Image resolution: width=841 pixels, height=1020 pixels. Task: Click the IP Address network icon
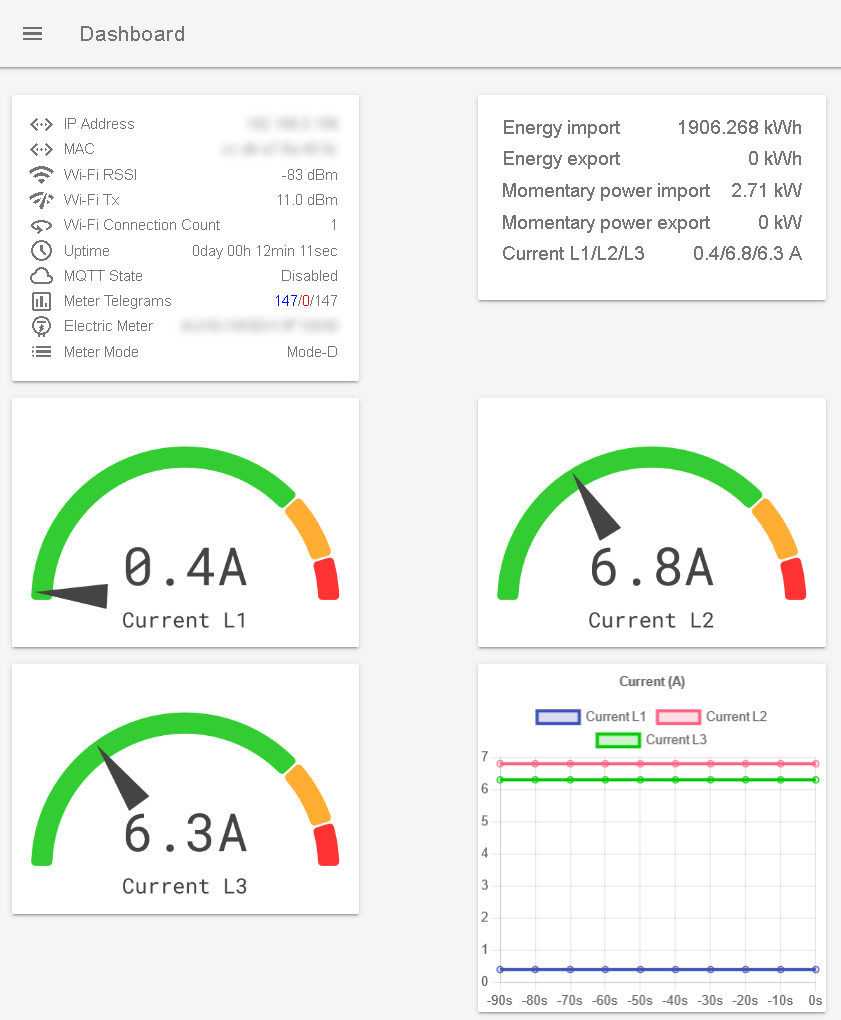tap(41, 124)
